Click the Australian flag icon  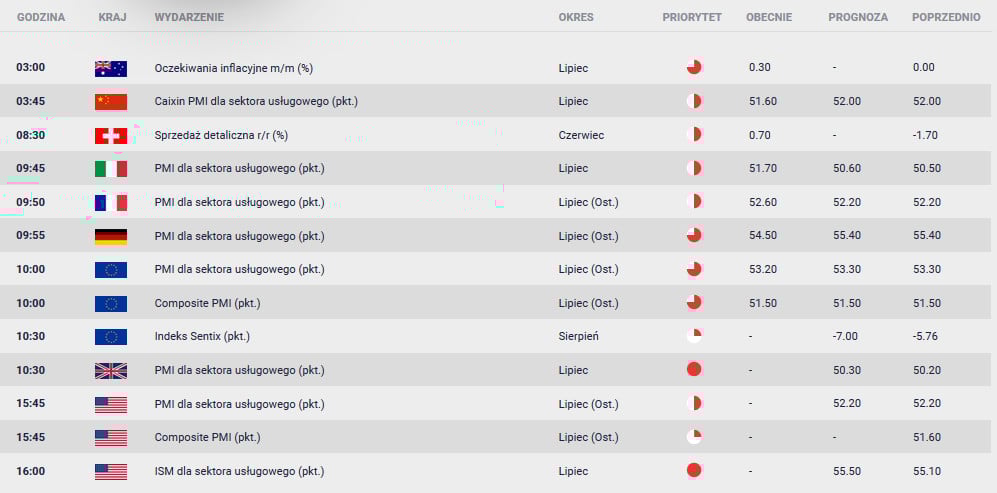point(111,68)
